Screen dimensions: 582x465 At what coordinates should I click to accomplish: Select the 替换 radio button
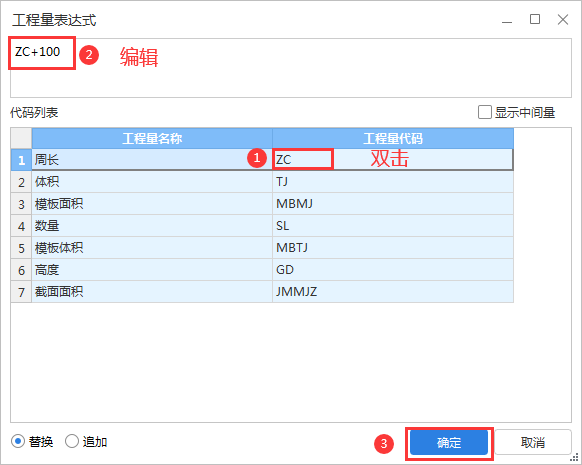[x=17, y=442]
